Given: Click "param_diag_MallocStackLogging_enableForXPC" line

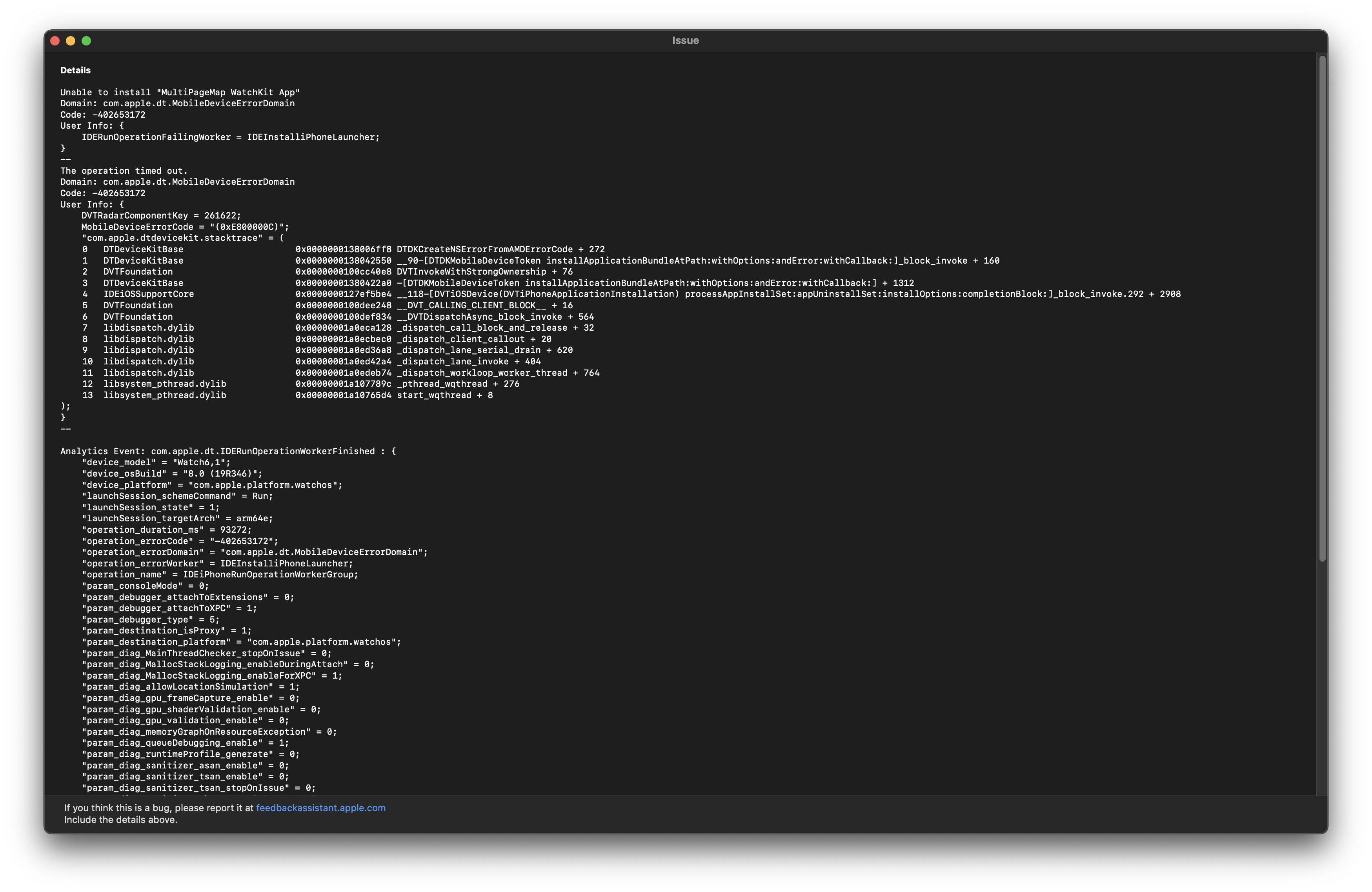Looking at the screenshot, I should pos(212,676).
